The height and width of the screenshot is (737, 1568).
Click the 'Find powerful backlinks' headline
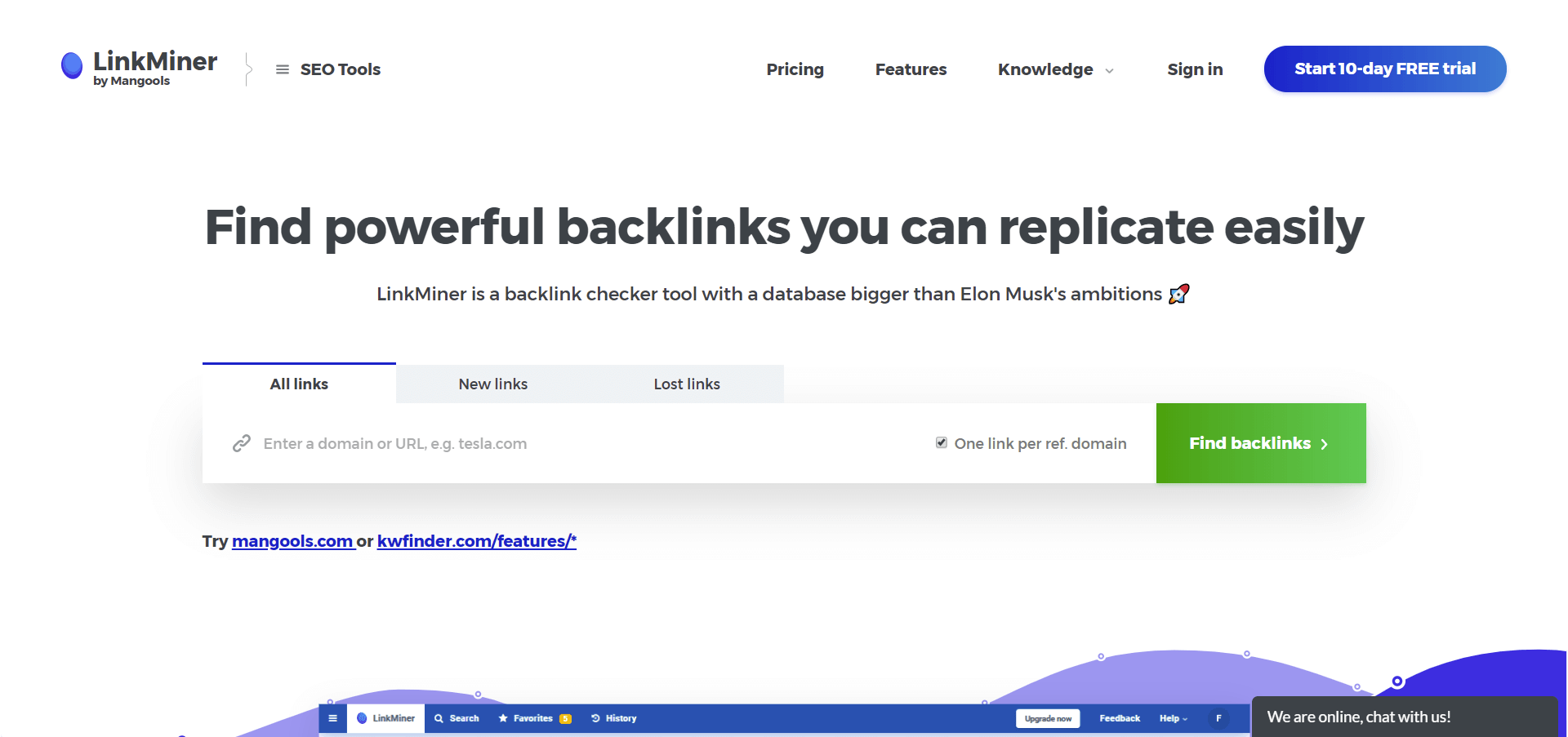(x=784, y=226)
